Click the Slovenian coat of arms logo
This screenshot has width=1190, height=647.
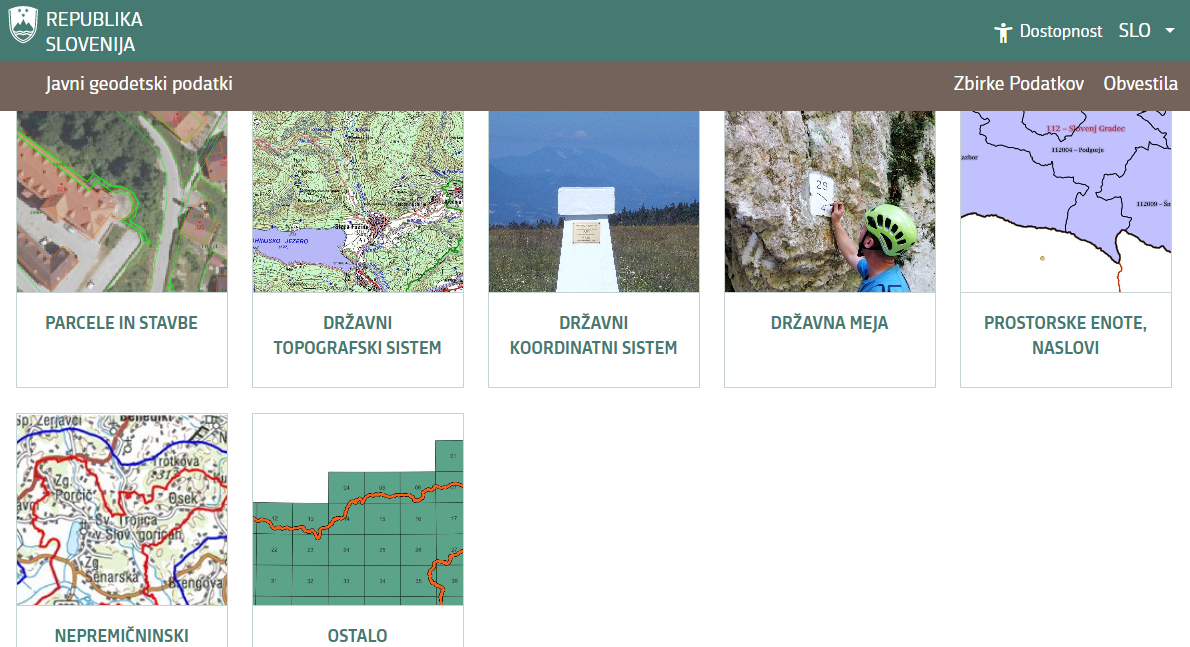[x=23, y=24]
